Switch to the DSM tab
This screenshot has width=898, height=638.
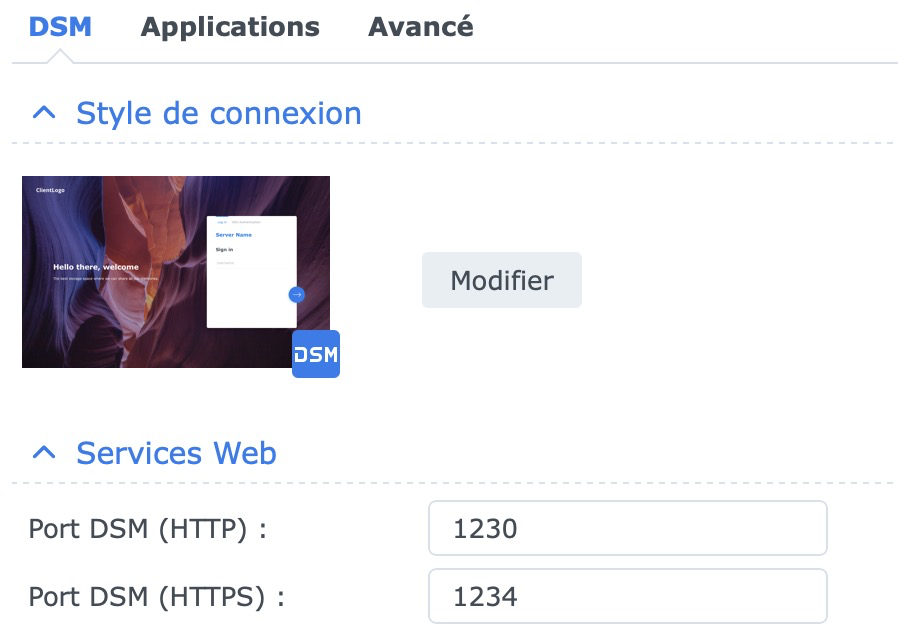(59, 27)
